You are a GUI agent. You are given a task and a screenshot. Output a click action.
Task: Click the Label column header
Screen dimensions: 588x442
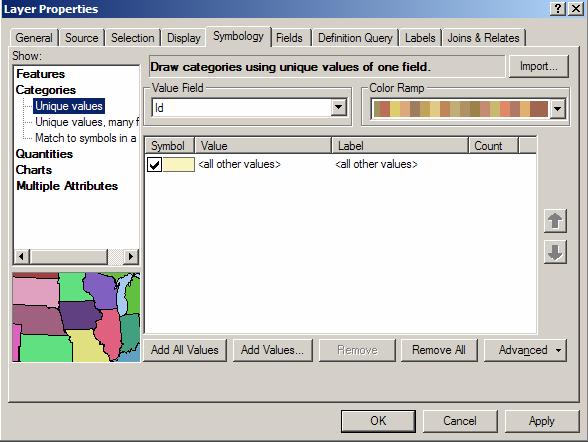point(400,145)
